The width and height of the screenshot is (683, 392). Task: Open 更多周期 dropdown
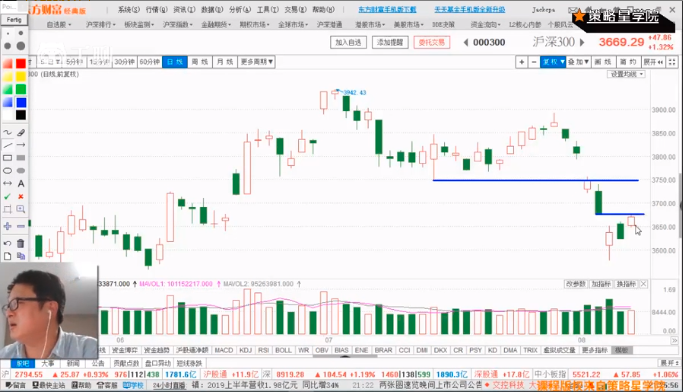[x=257, y=62]
